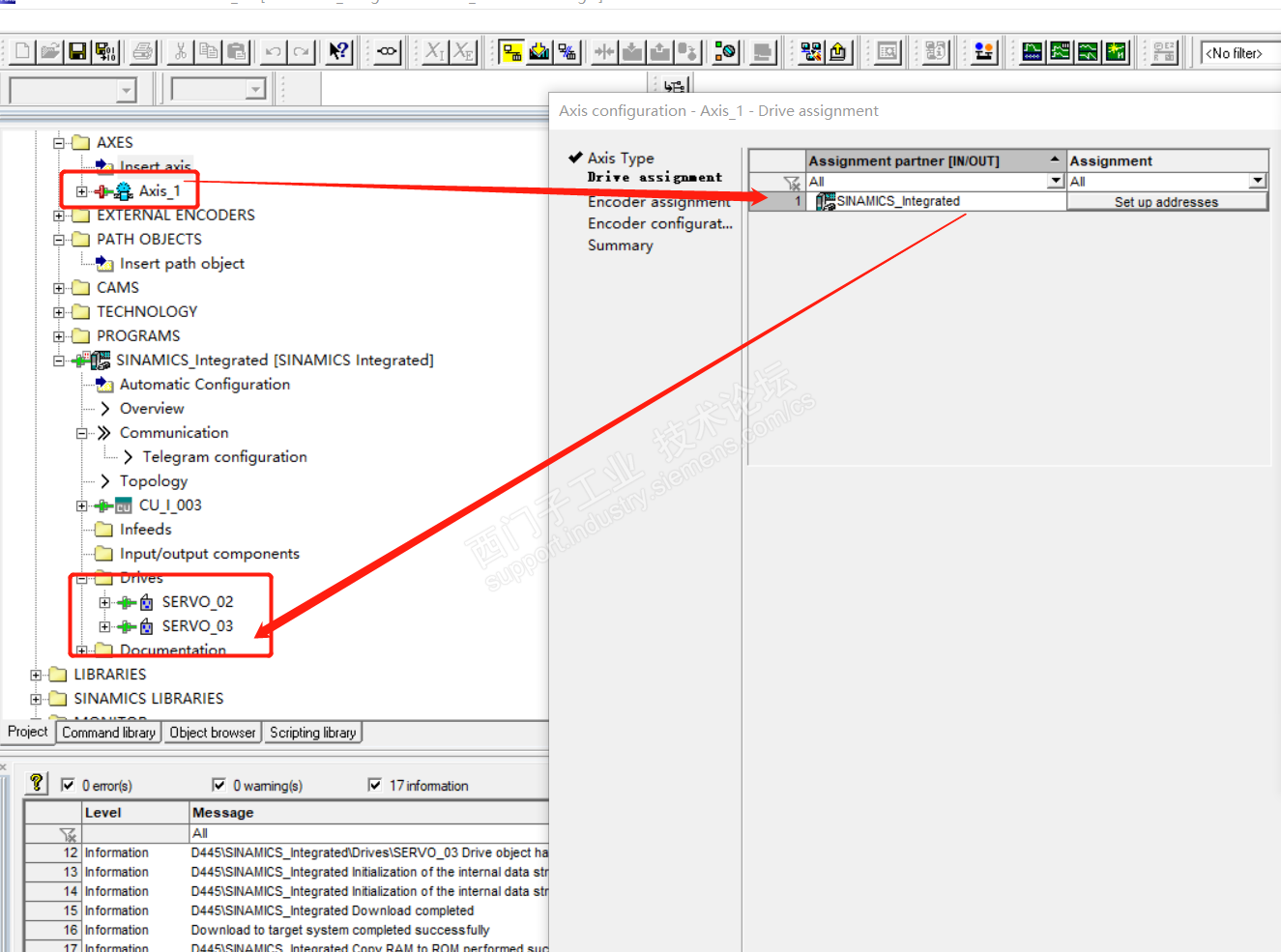Select Insert path object in the tree
Image resolution: width=1281 pixels, height=952 pixels.
(182, 264)
